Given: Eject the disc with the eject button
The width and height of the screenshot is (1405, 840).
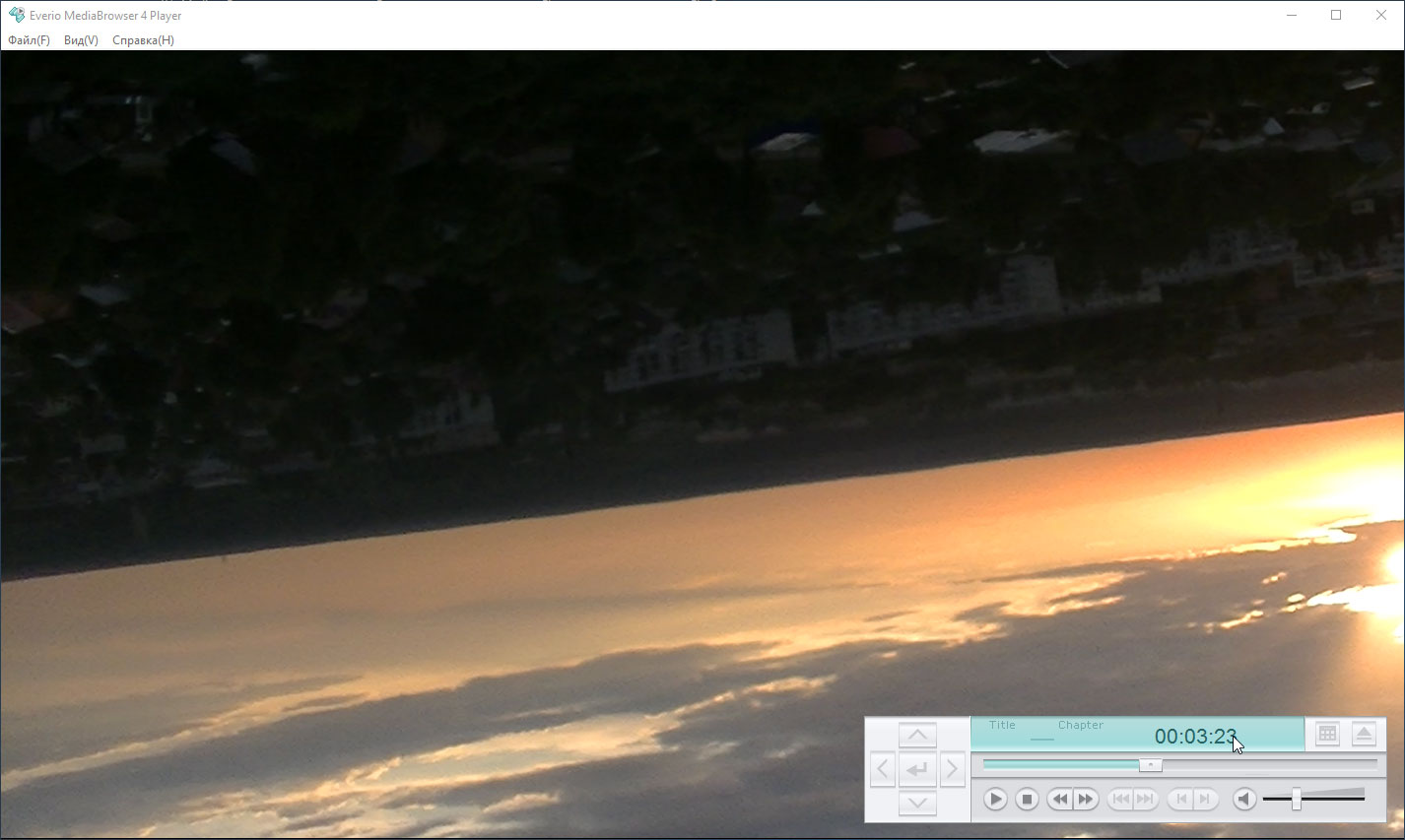Looking at the screenshot, I should [x=1364, y=734].
